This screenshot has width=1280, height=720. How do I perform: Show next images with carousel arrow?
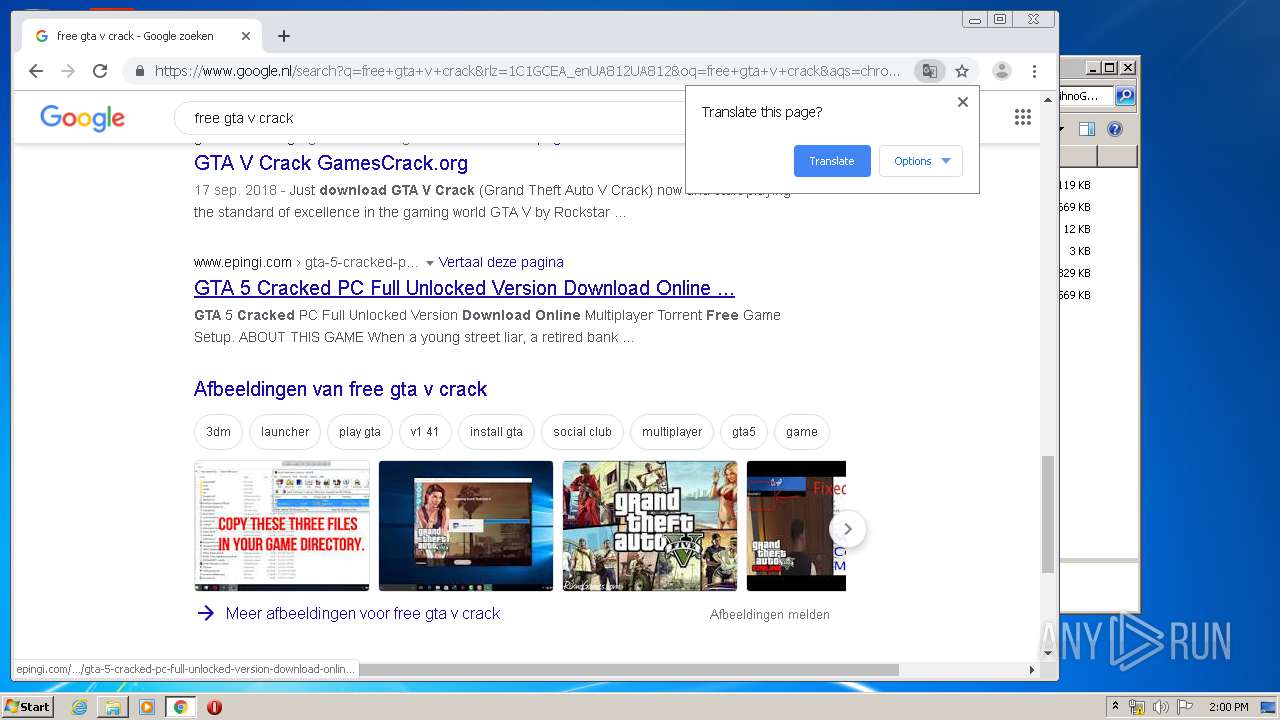pyautogui.click(x=848, y=529)
